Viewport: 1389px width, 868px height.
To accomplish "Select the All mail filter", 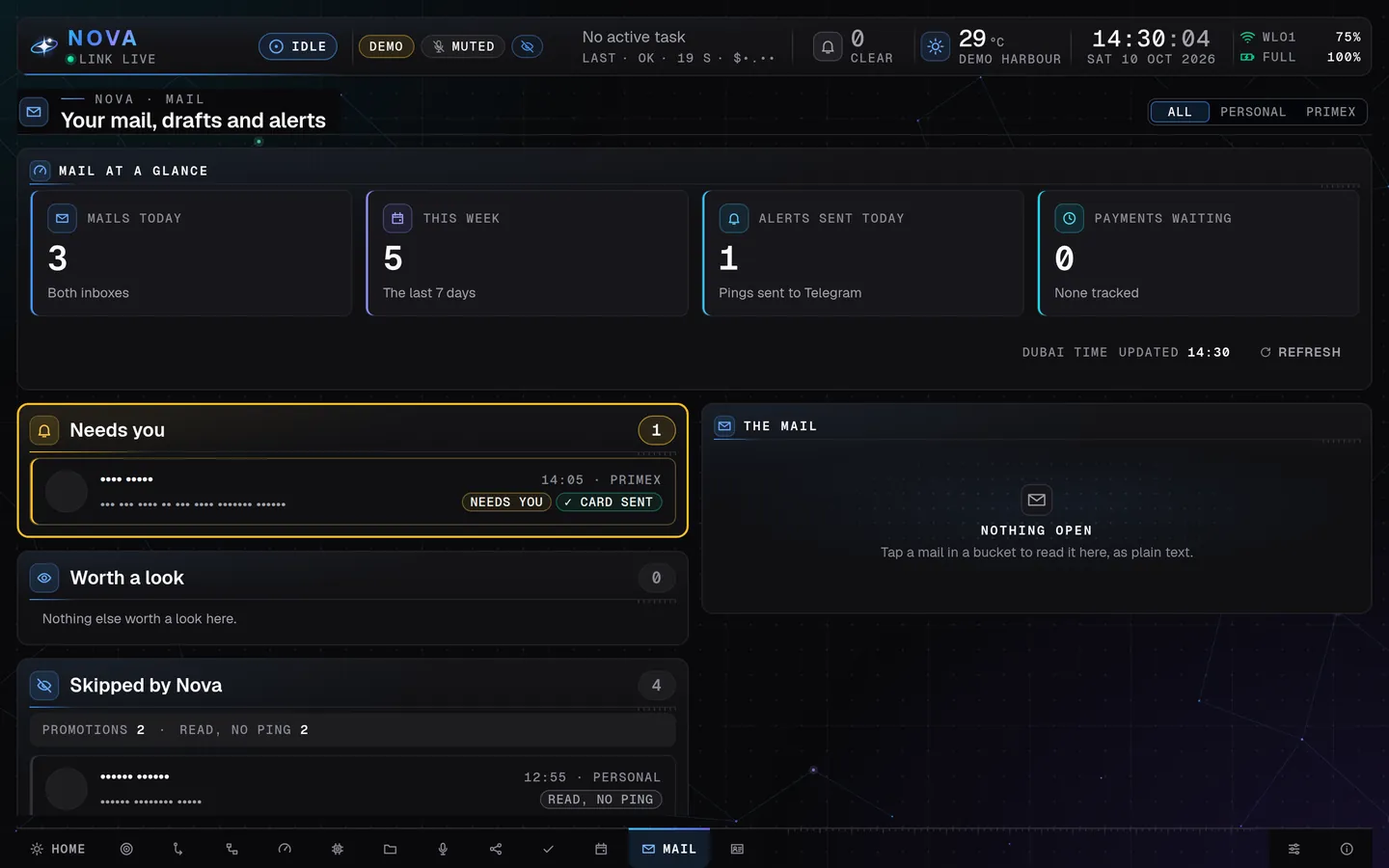I will [1180, 112].
